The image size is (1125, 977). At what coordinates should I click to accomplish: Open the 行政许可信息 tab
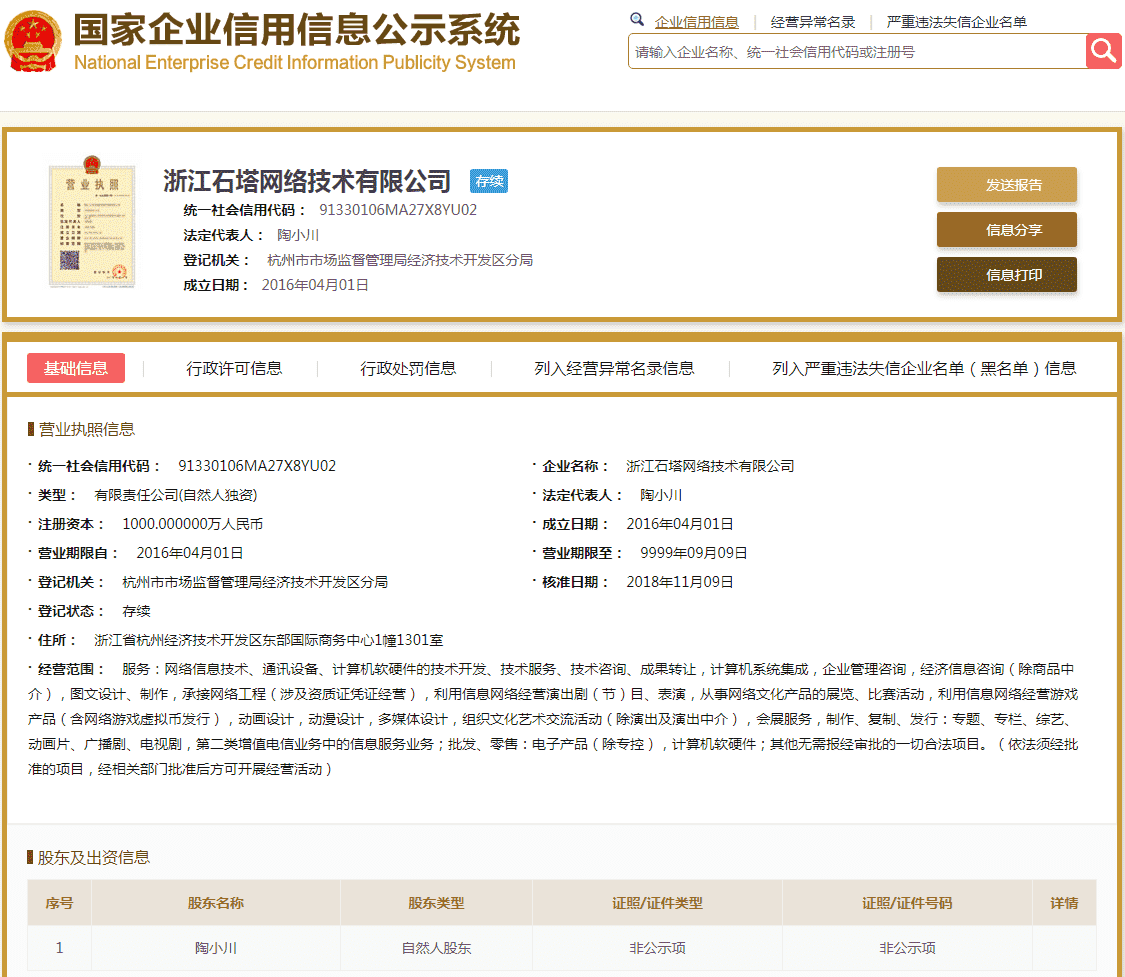tap(234, 369)
